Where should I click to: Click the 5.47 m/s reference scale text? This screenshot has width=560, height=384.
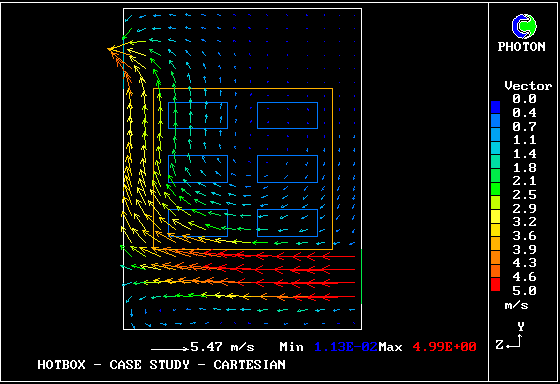(222, 347)
